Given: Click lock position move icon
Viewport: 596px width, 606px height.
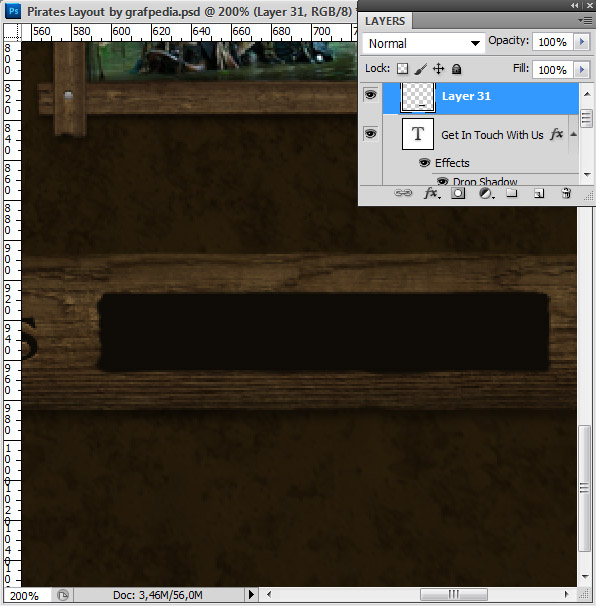Looking at the screenshot, I should pyautogui.click(x=438, y=69).
